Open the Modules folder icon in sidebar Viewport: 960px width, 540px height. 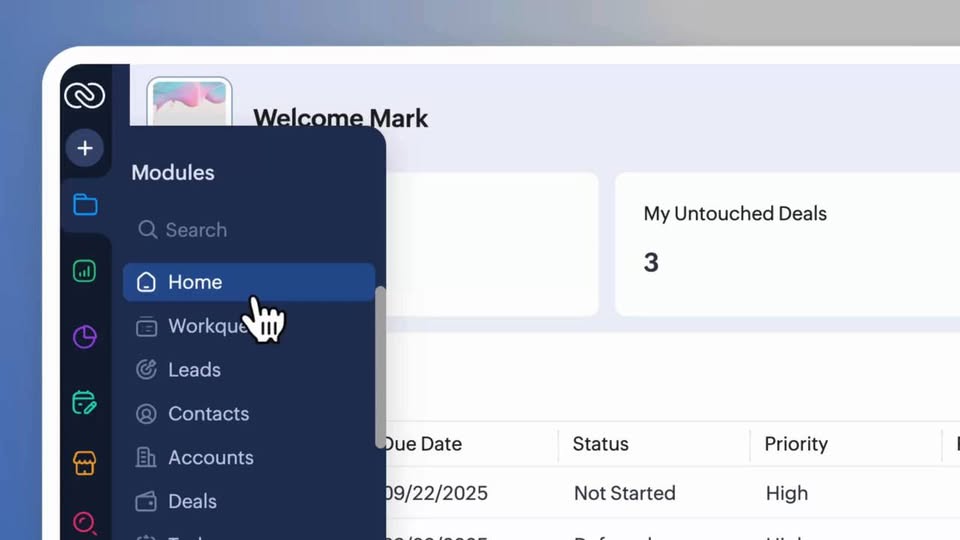[85, 205]
